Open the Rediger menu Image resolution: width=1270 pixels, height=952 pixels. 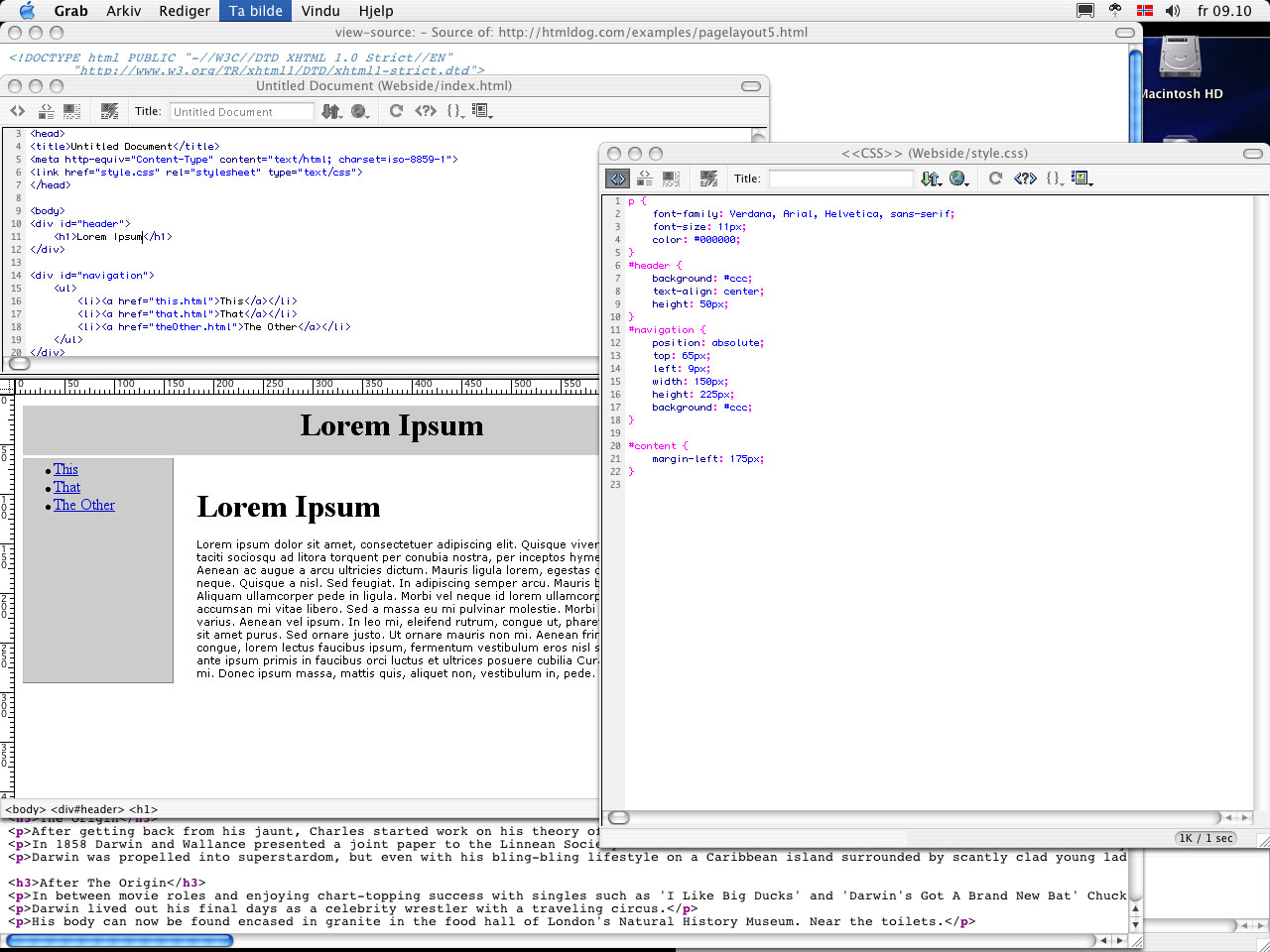click(185, 11)
